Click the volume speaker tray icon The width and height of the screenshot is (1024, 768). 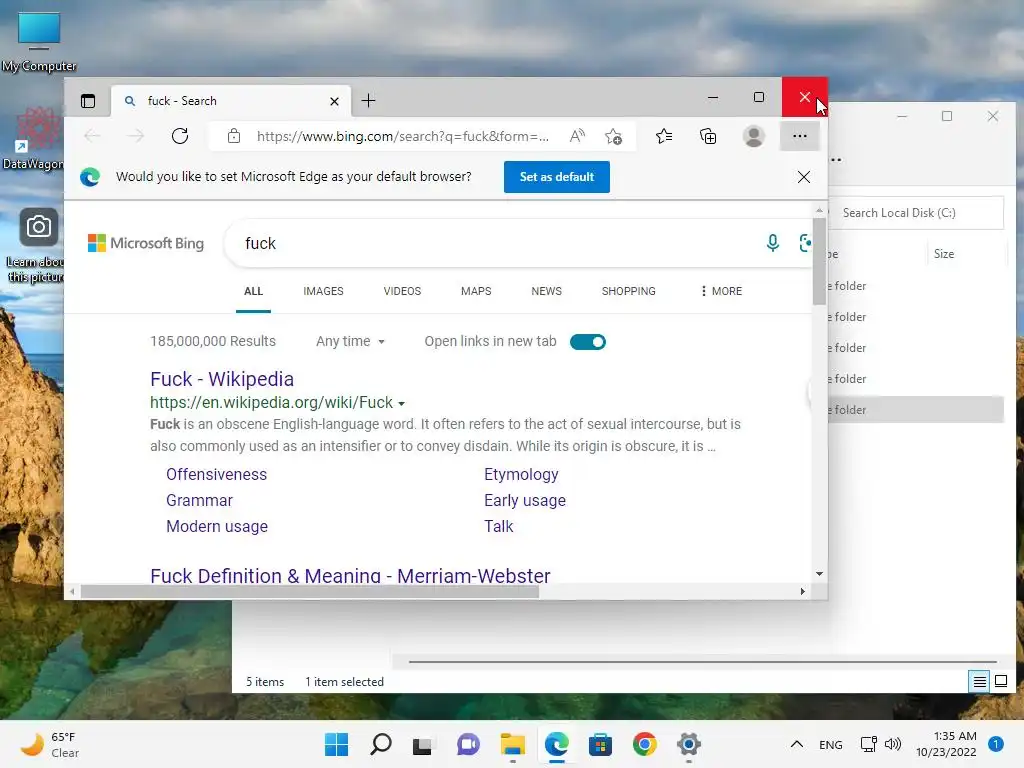[x=893, y=744]
